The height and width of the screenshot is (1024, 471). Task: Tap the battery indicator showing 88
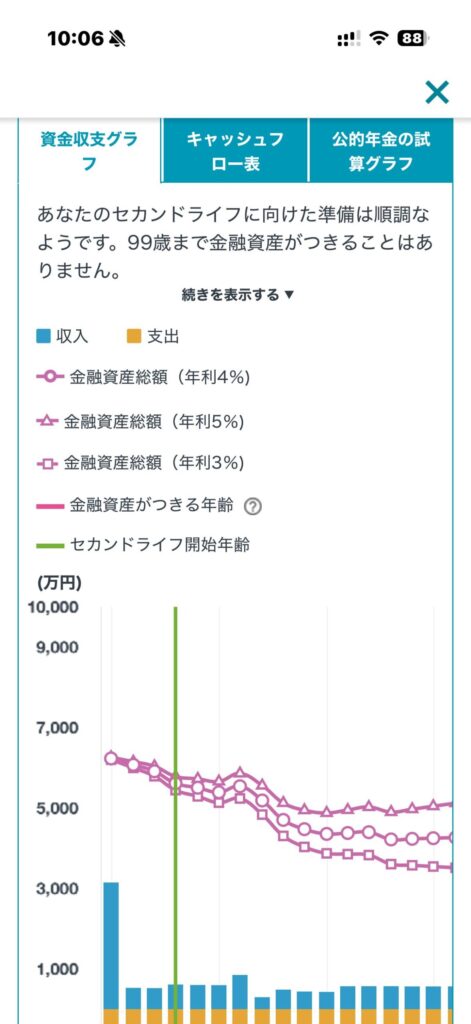[x=414, y=39]
